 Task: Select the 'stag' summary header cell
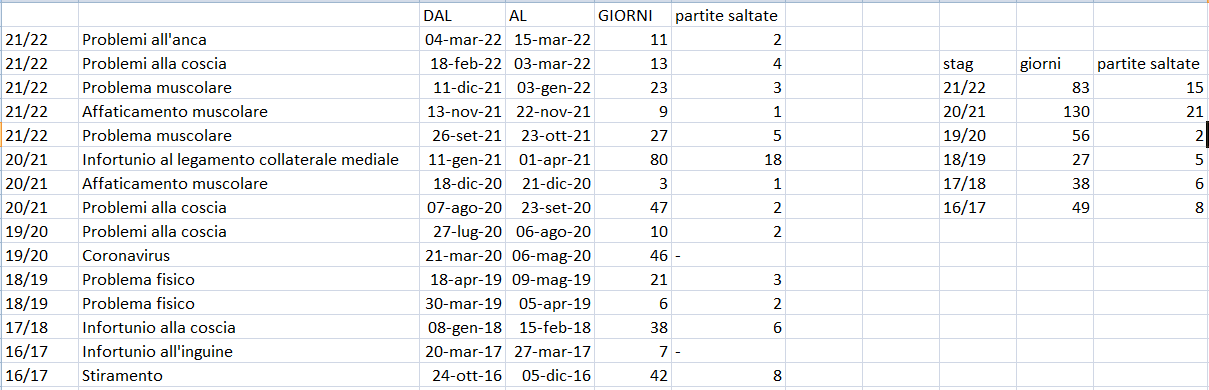pos(977,64)
